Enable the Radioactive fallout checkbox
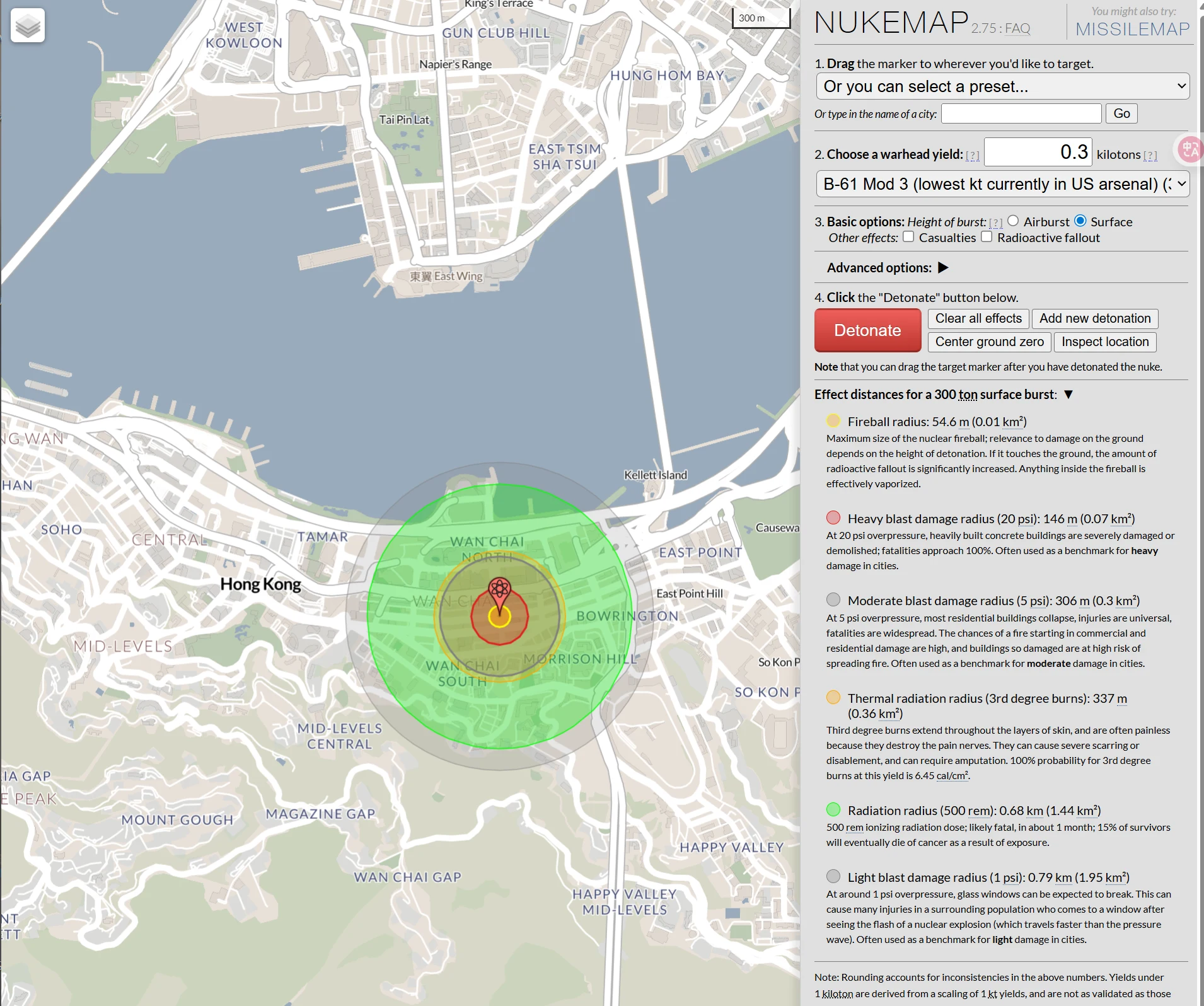The image size is (1204, 1006). click(x=987, y=237)
